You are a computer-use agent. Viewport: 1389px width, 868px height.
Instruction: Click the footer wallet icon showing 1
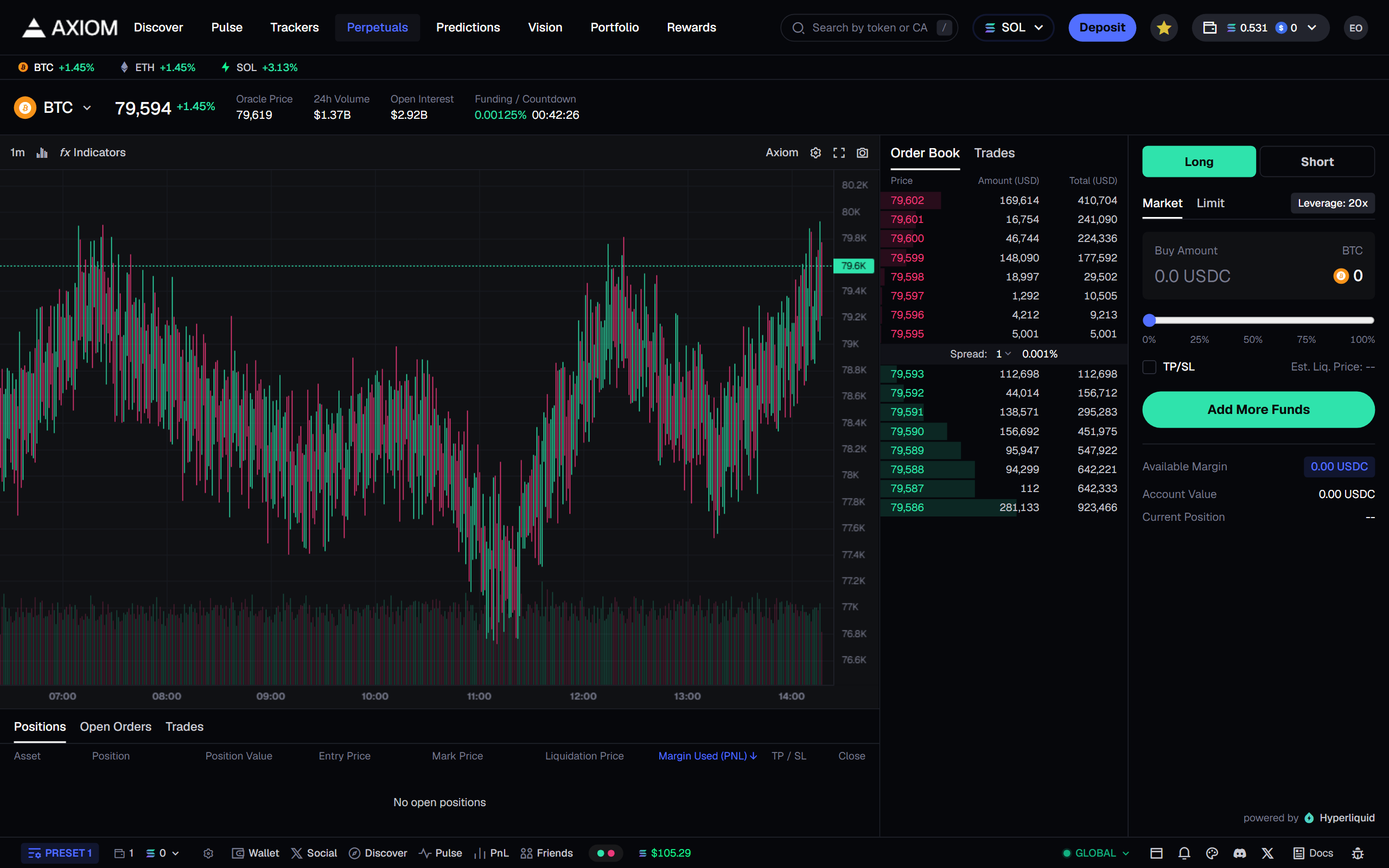pos(124,853)
